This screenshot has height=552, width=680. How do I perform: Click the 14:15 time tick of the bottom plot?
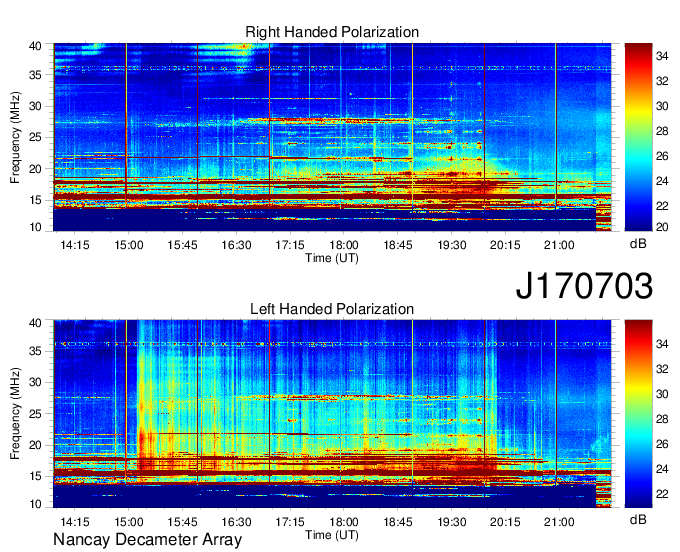point(75,522)
